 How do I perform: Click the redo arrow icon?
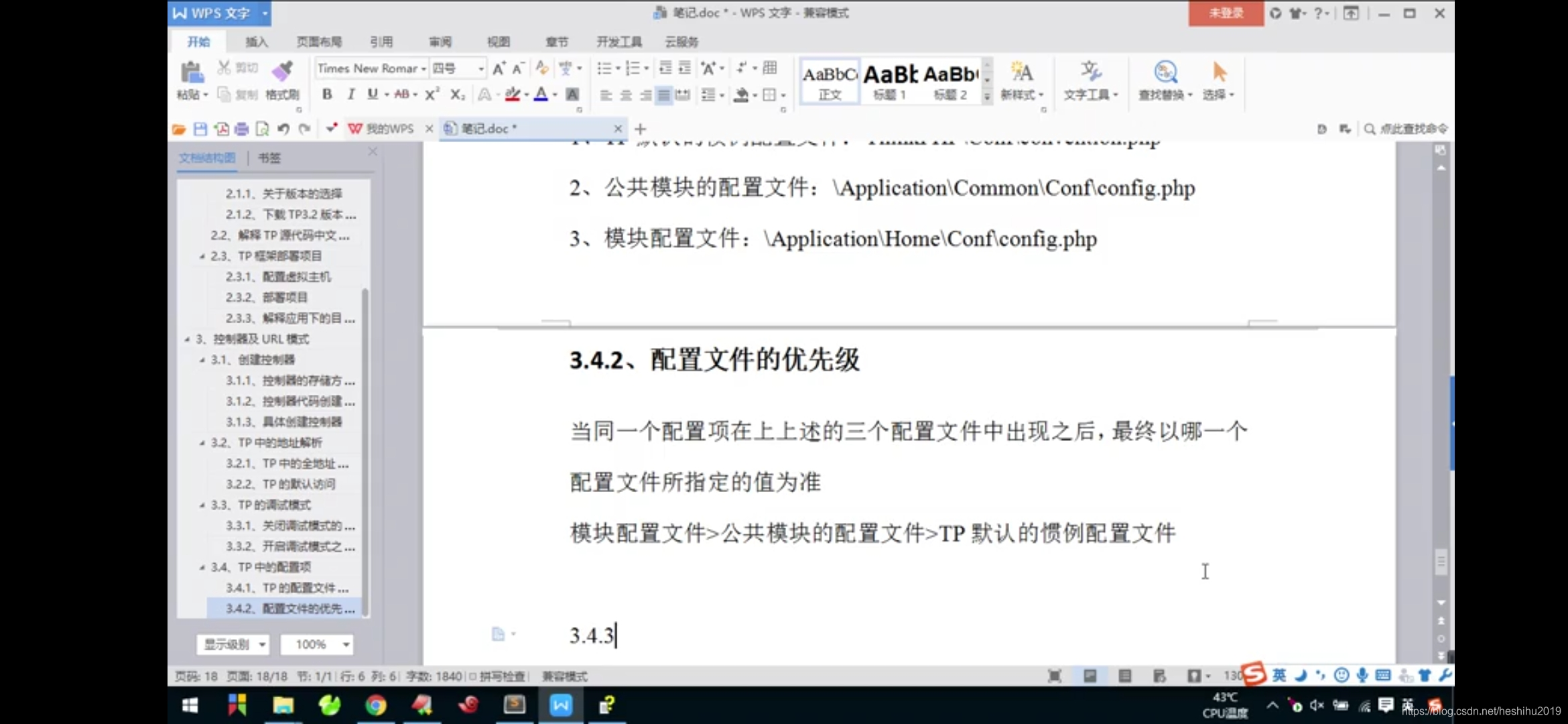click(305, 129)
